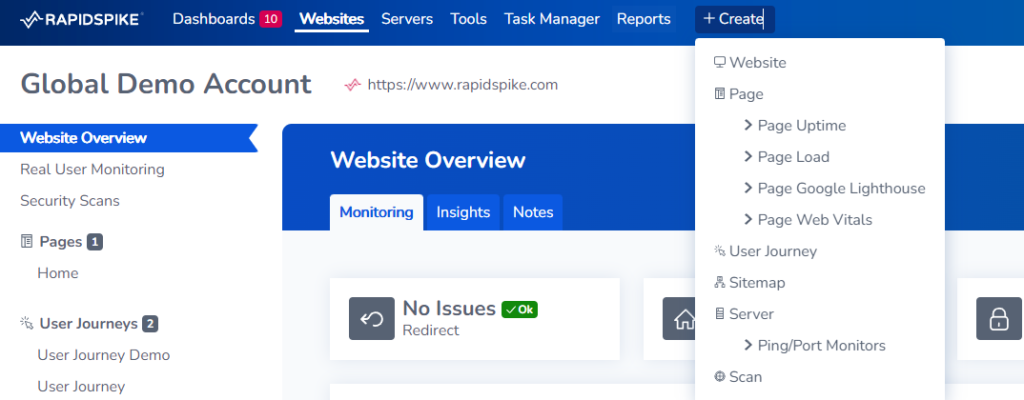Image resolution: width=1024 pixels, height=400 pixels.
Task: Open User Journey Demo in sidebar
Action: pos(104,355)
